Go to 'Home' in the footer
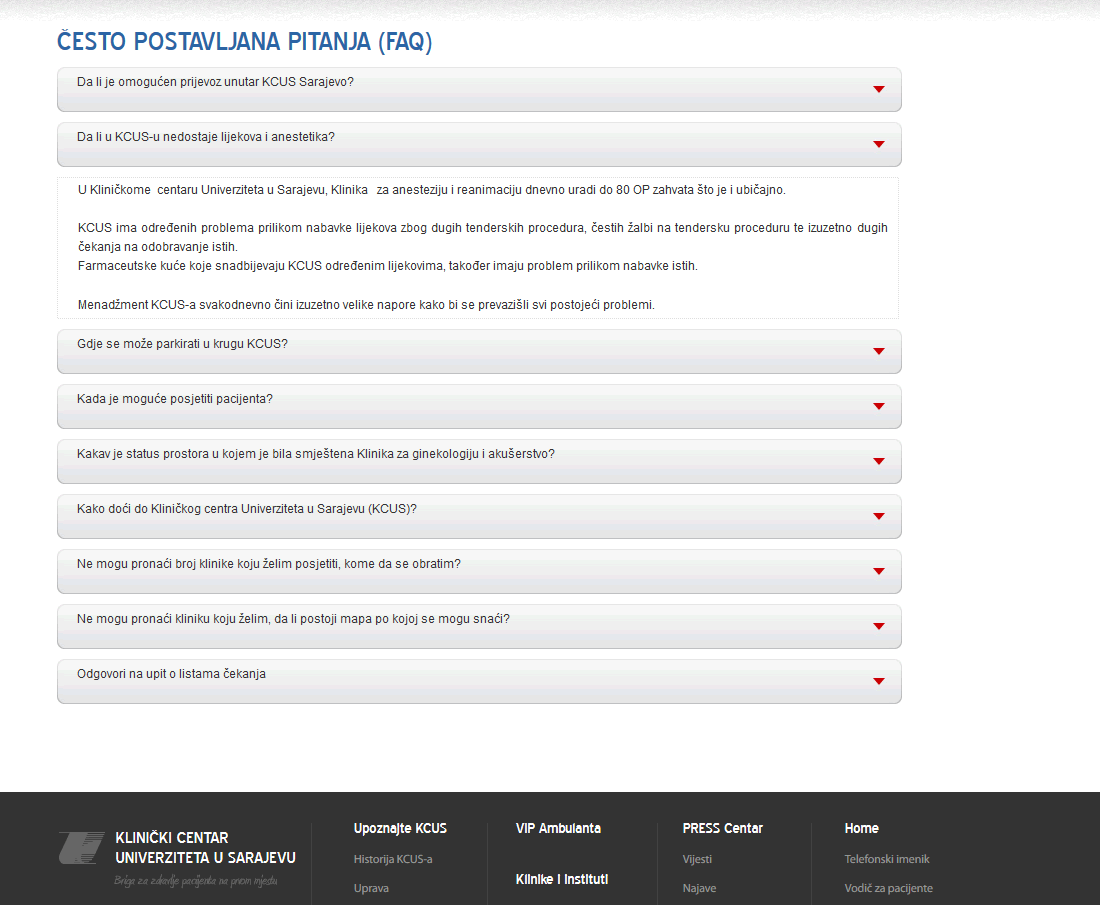This screenshot has height=905, width=1100. [861, 828]
